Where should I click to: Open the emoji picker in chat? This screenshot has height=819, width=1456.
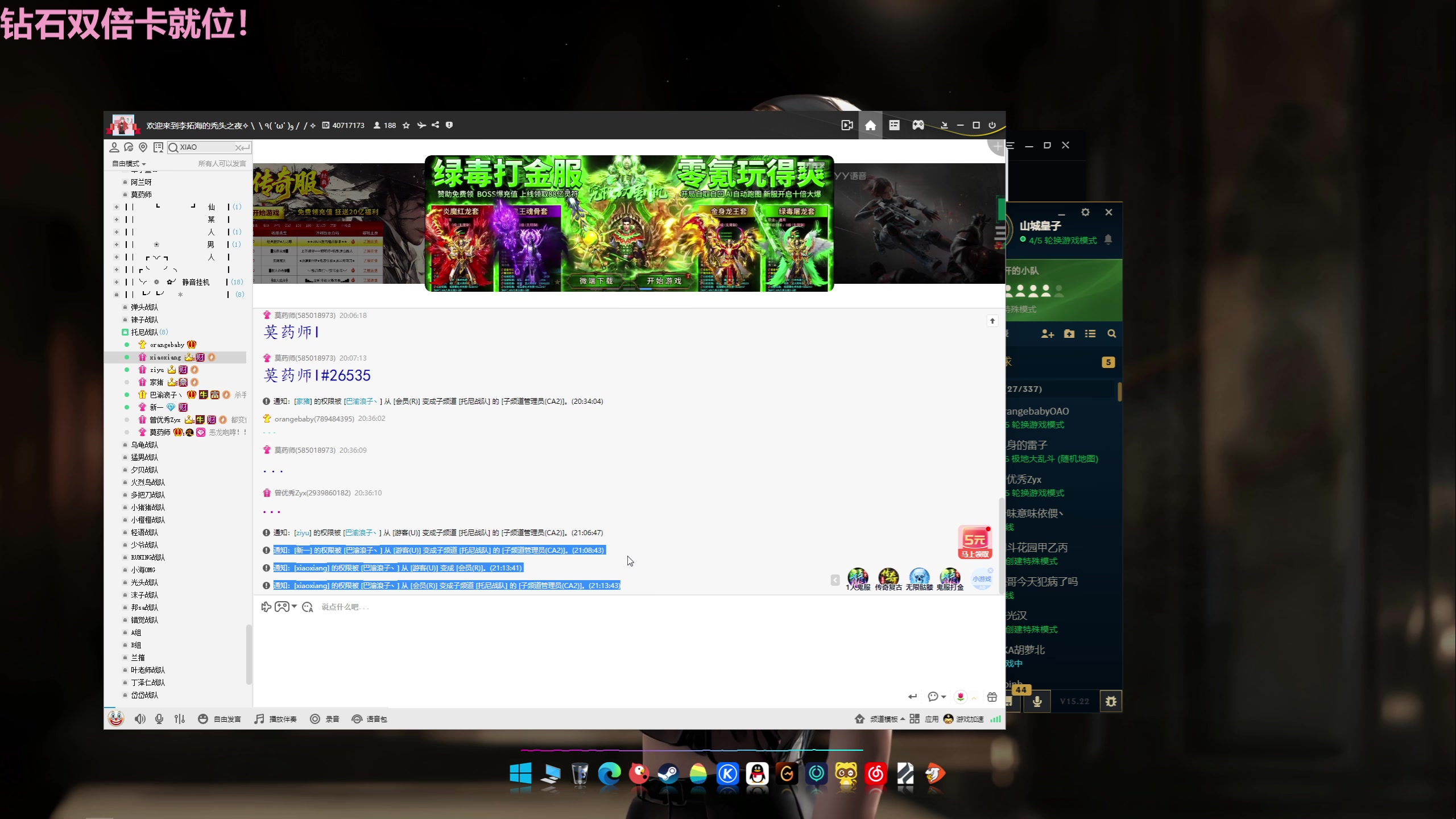click(x=308, y=607)
